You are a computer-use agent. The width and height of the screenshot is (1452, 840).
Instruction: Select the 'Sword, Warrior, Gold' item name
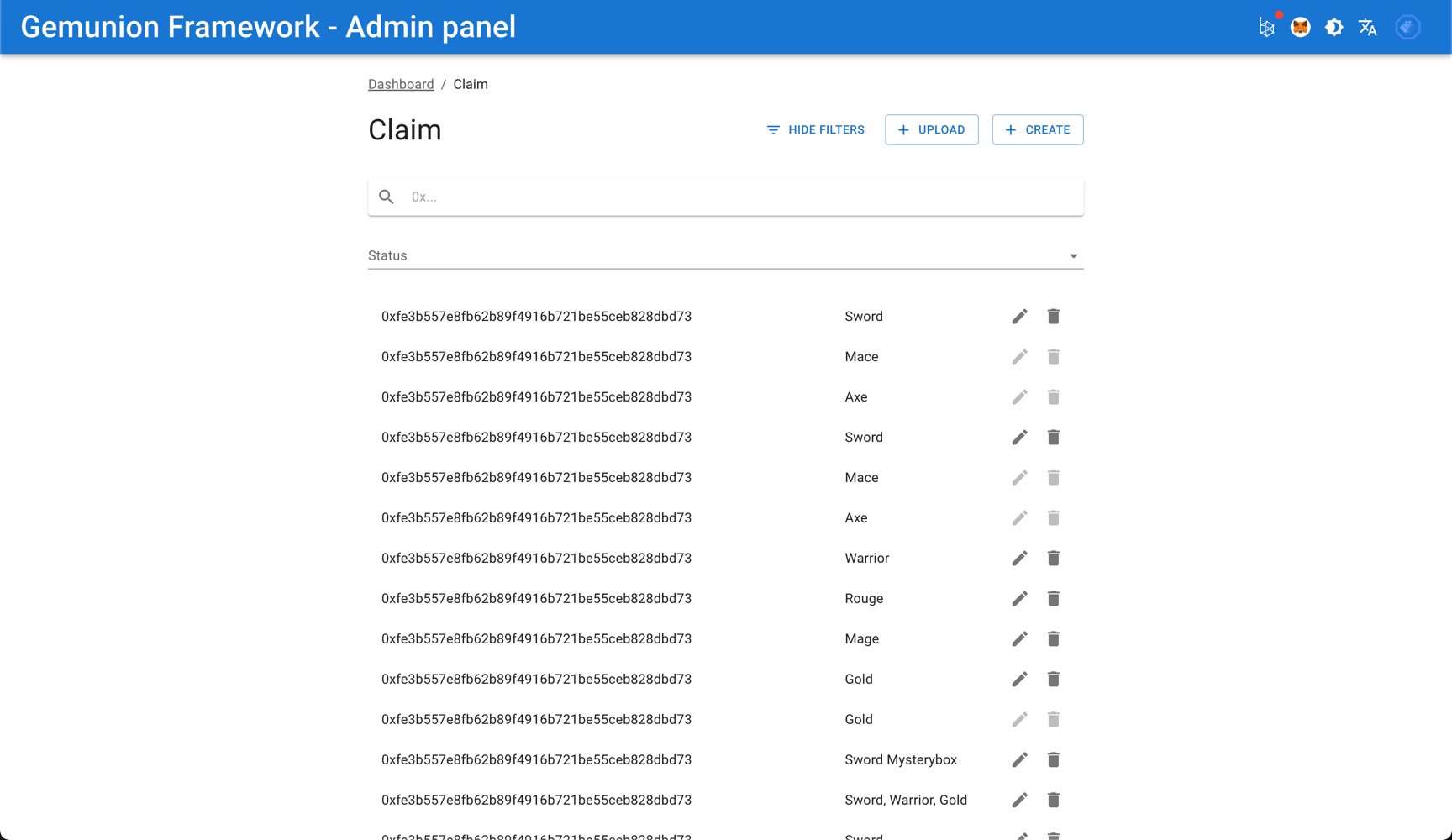pos(906,801)
